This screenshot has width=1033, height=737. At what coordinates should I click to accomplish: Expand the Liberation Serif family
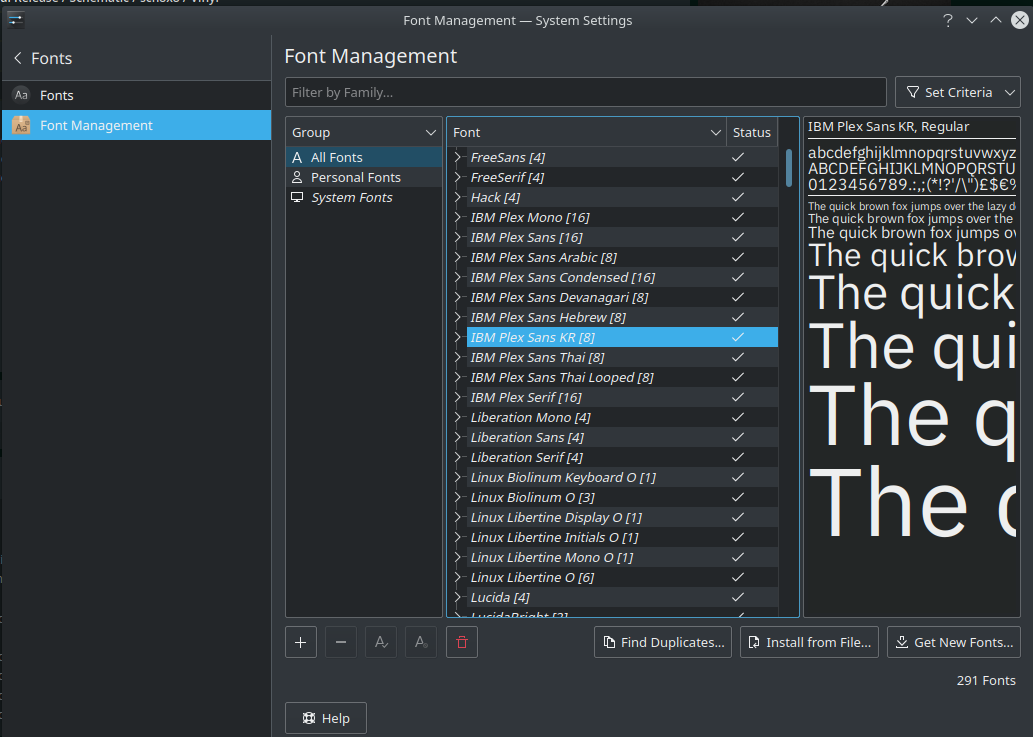pyautogui.click(x=458, y=457)
